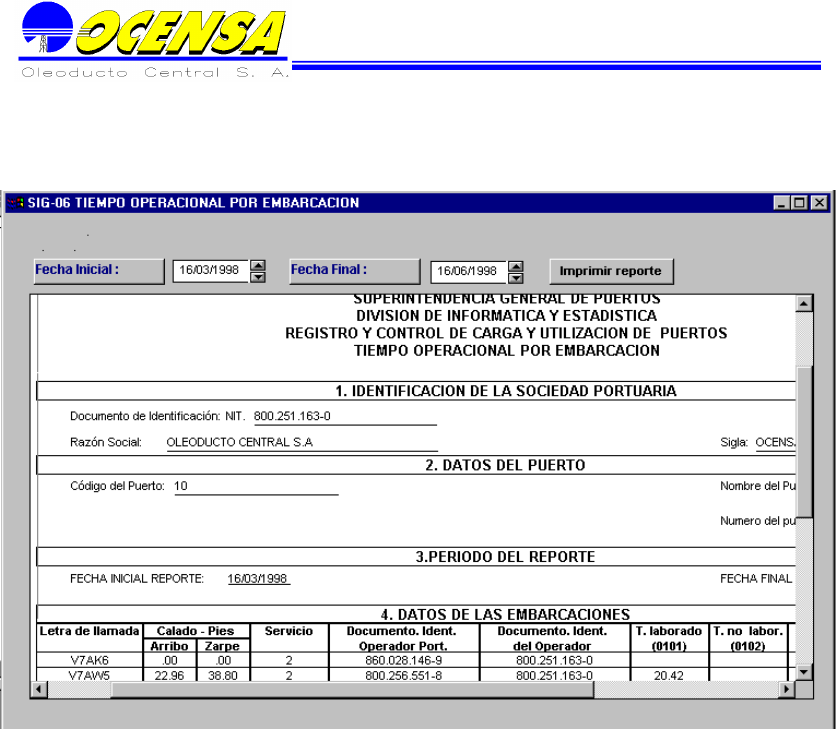Click OLEODUCTO CENTRAL S.A text
The height and width of the screenshot is (729, 836).
click(239, 442)
